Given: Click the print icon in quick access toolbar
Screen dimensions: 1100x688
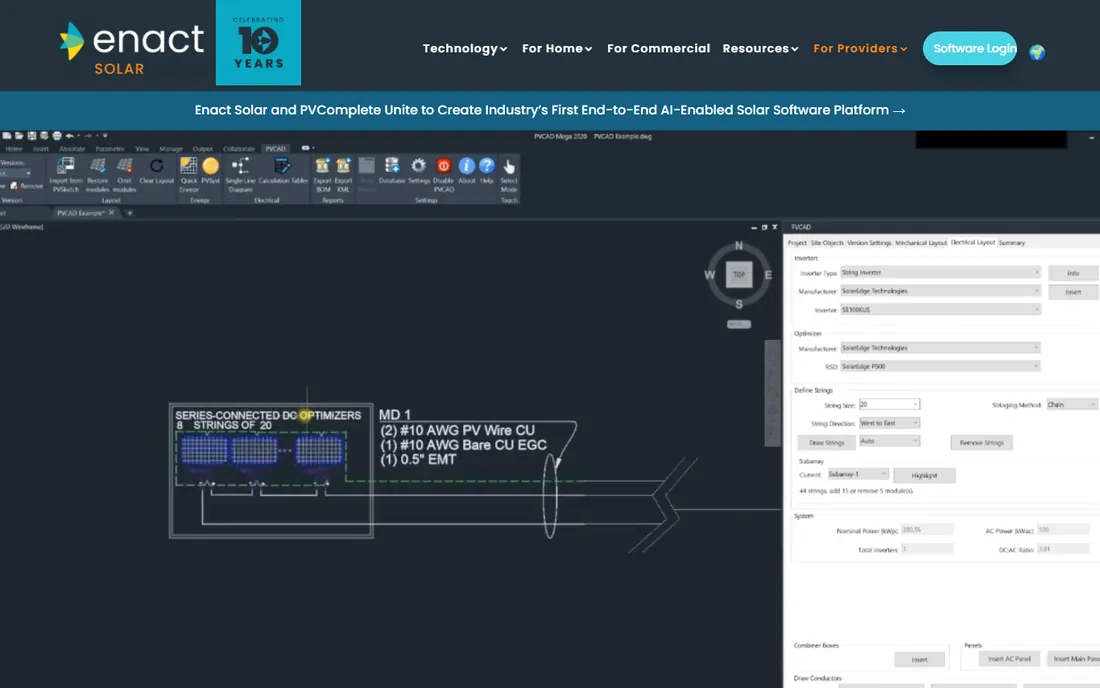Looking at the screenshot, I should pos(57,135).
